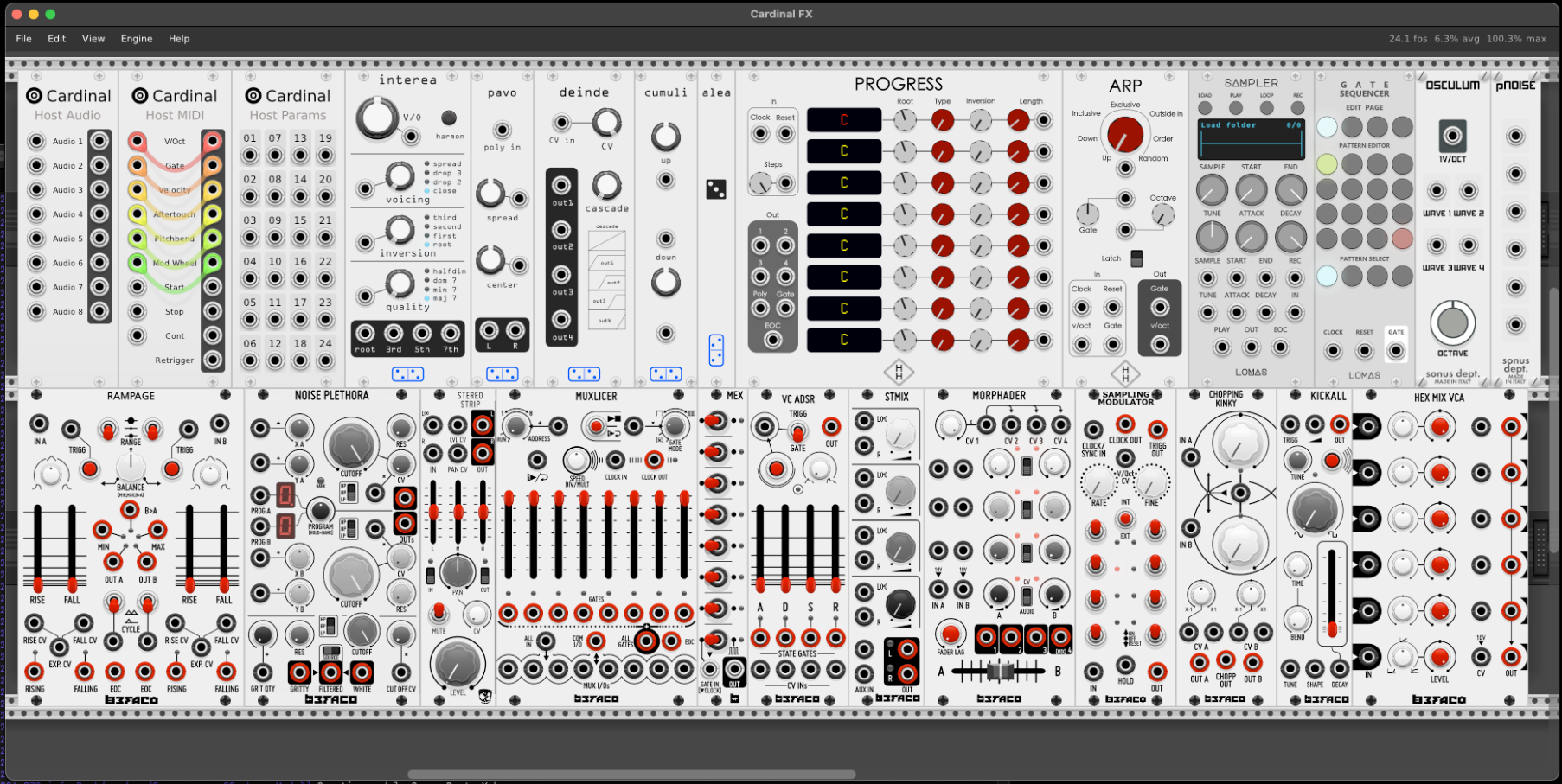Click the A-B crossfader on Morphader
Screen dimensions: 1562x784
click(x=1000, y=671)
